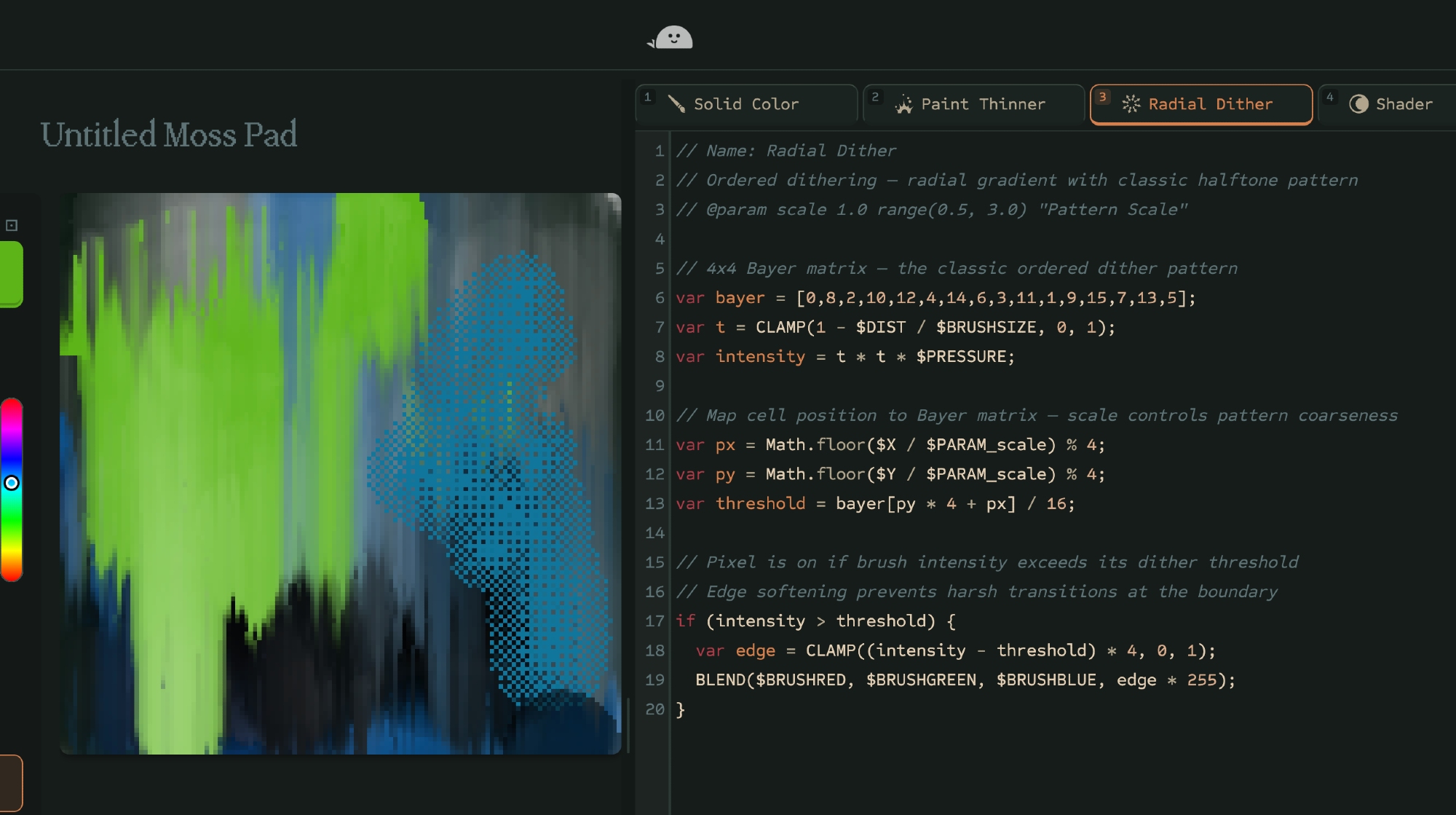Click the hue slider's circular handle

tap(12, 483)
